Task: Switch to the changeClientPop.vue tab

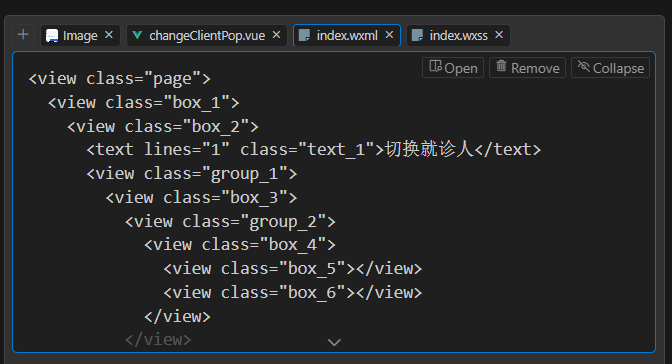Action: tap(207, 35)
